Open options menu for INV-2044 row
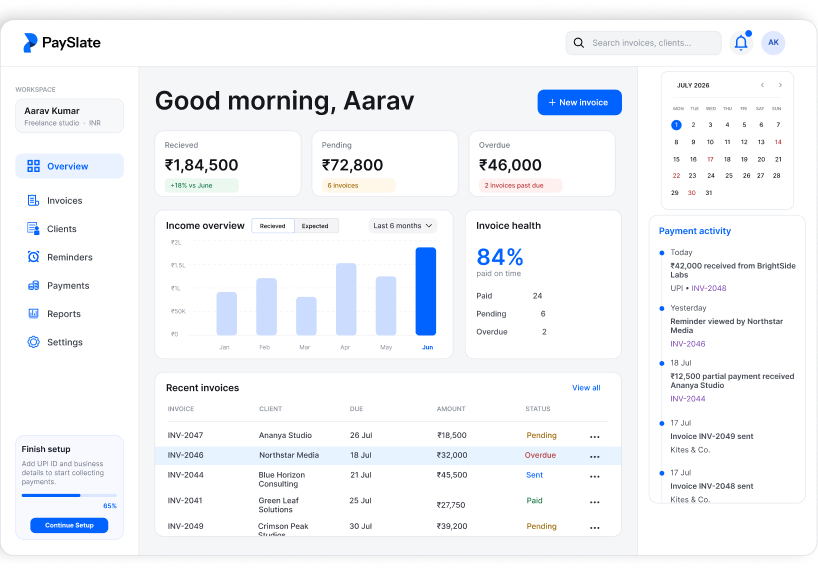The height and width of the screenshot is (569, 818). (595, 477)
